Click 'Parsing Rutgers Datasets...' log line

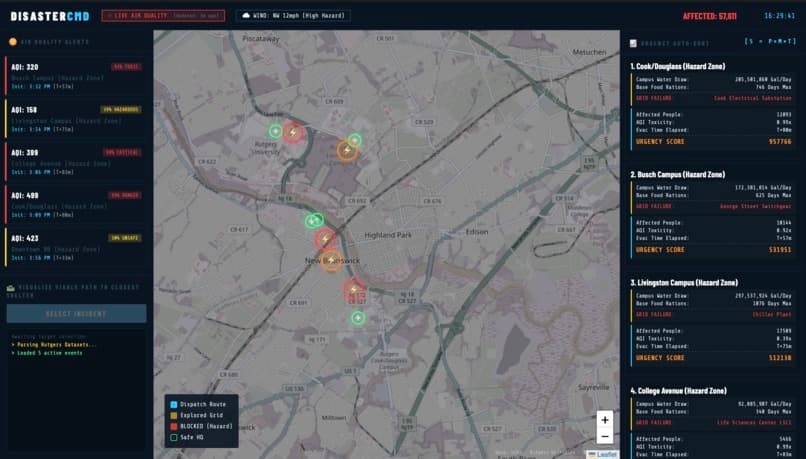[x=53, y=345]
